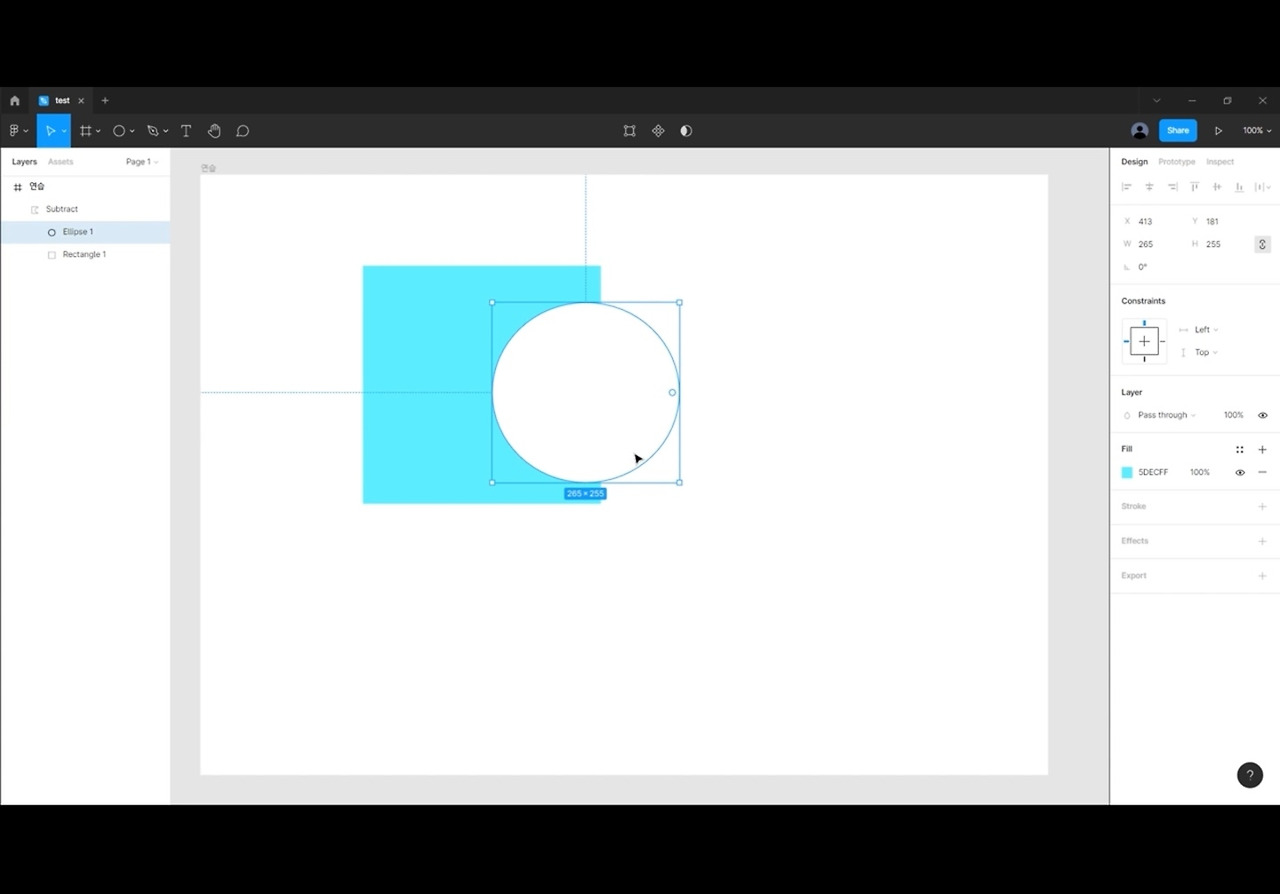Toggle constrain proportions lock
This screenshot has height=894, width=1280.
click(x=1262, y=245)
